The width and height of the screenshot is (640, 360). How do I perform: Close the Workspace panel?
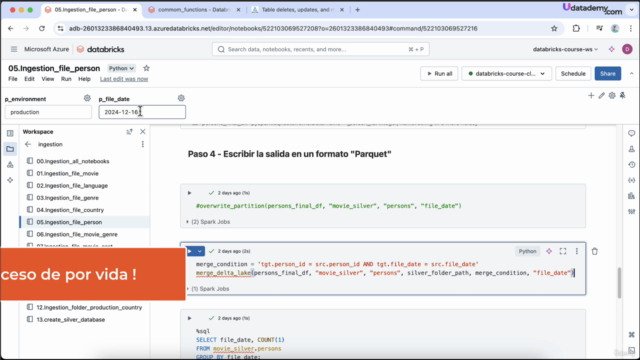[142, 131]
